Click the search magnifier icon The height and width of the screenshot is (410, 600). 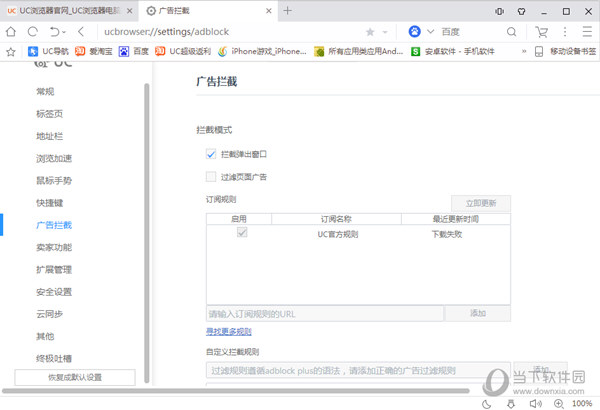(x=513, y=32)
